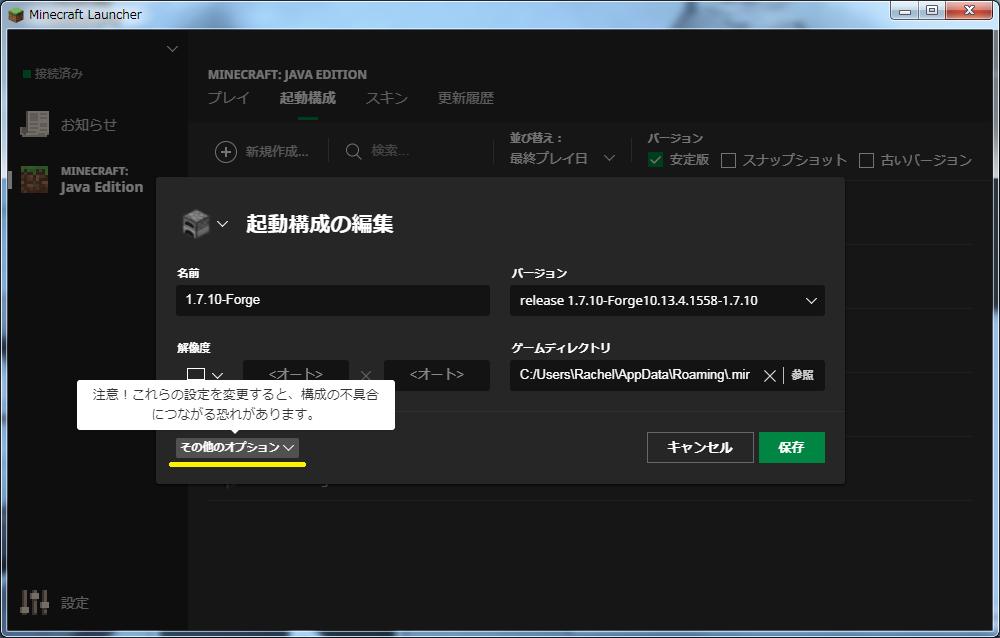Switch to the プレイ tab
This screenshot has height=638, width=1000.
(x=228, y=98)
